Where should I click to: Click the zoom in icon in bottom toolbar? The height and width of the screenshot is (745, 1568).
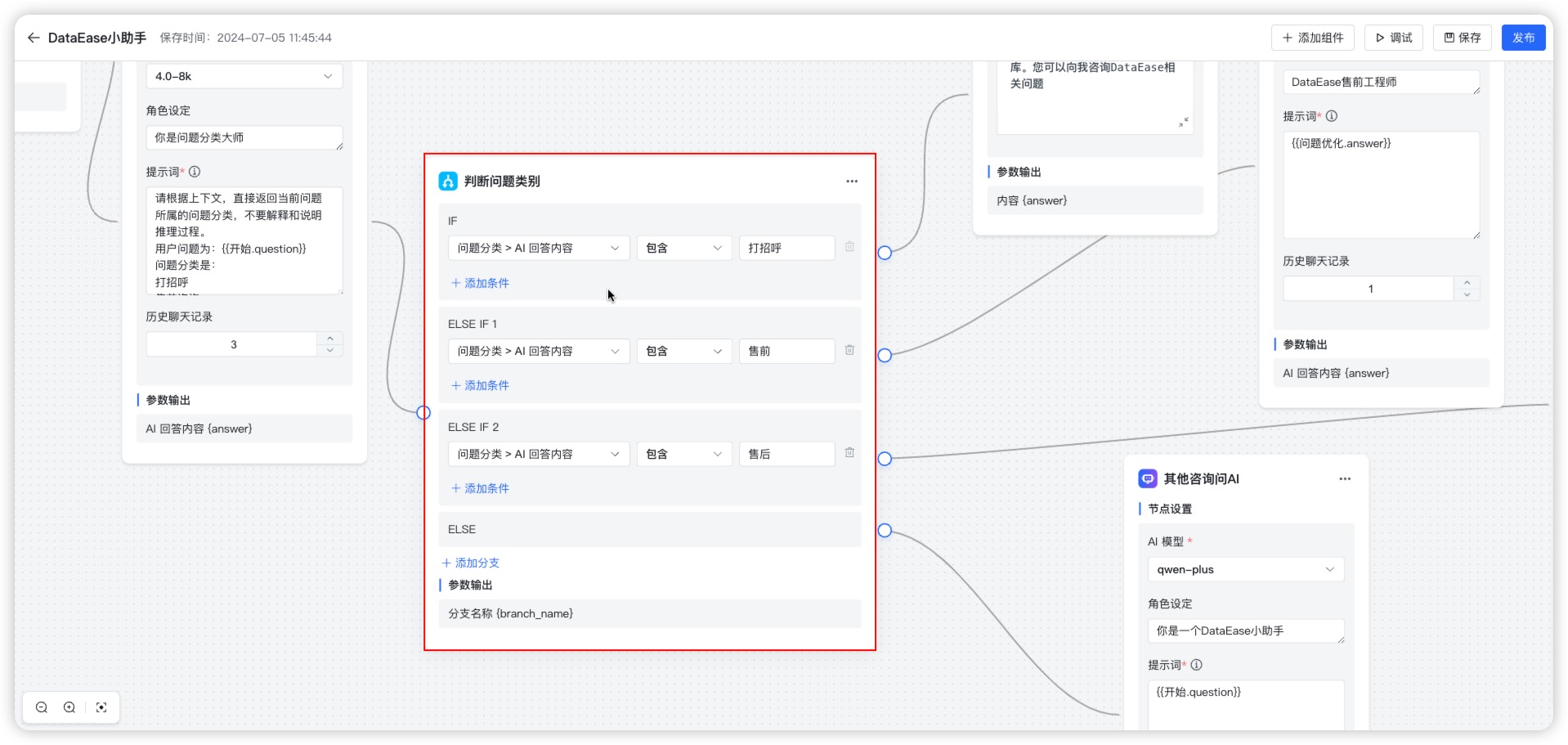[x=69, y=707]
